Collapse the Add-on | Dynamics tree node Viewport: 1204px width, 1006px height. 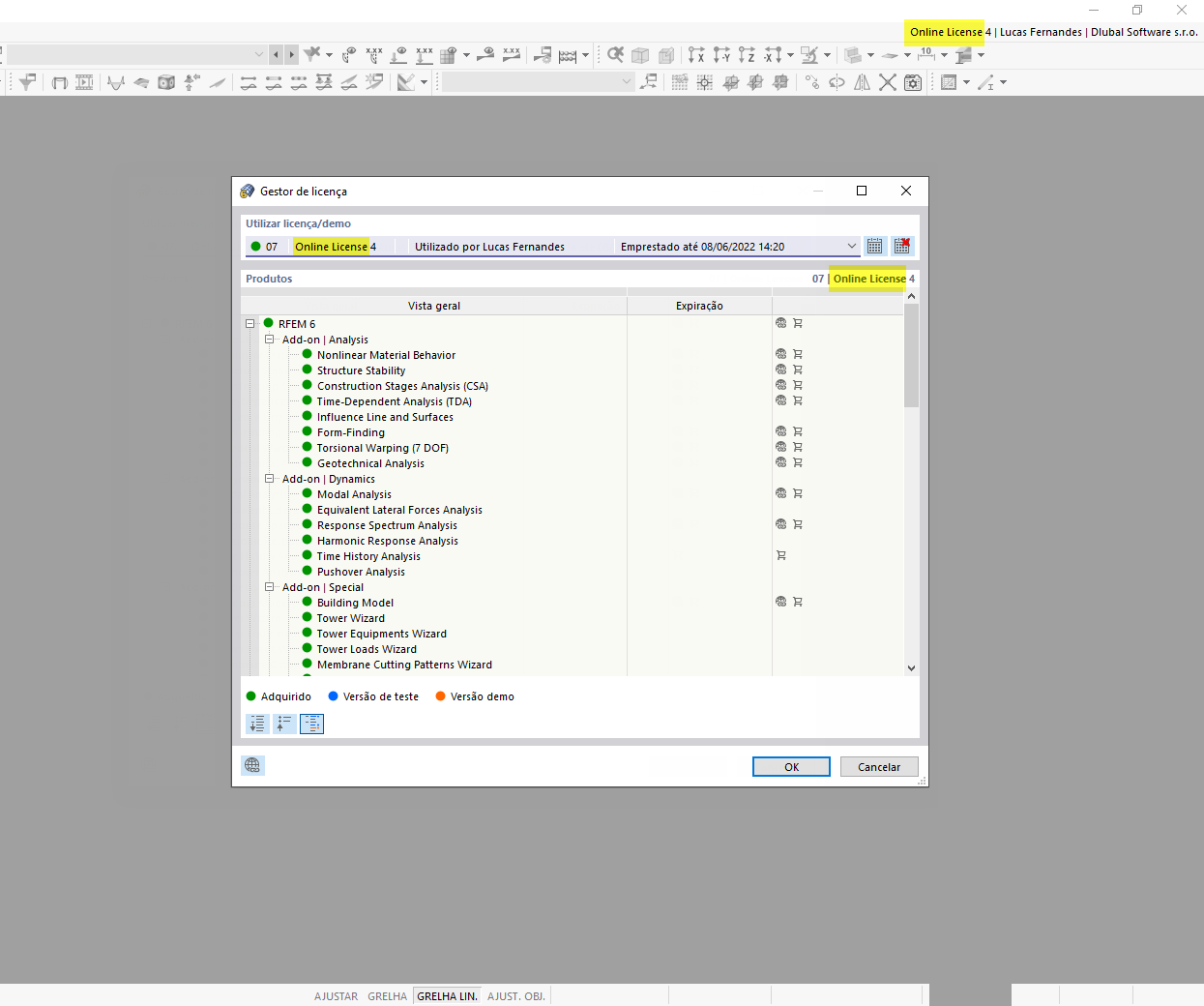(270, 479)
